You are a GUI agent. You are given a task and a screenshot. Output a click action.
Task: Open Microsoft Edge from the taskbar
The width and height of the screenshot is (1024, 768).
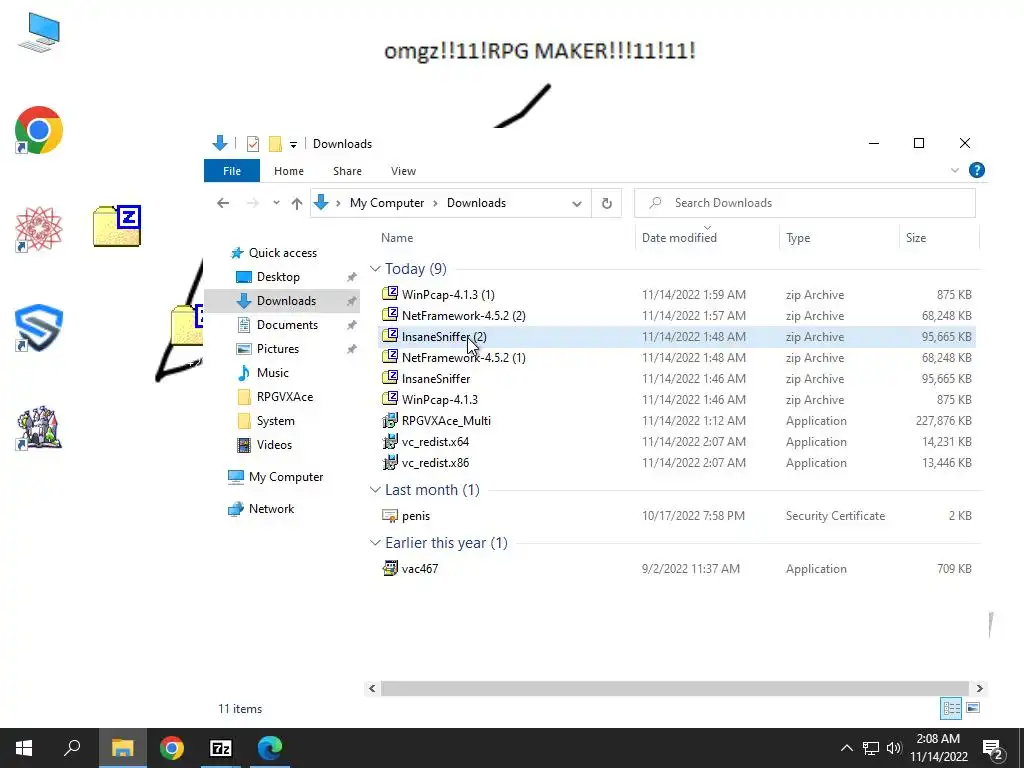pyautogui.click(x=270, y=748)
